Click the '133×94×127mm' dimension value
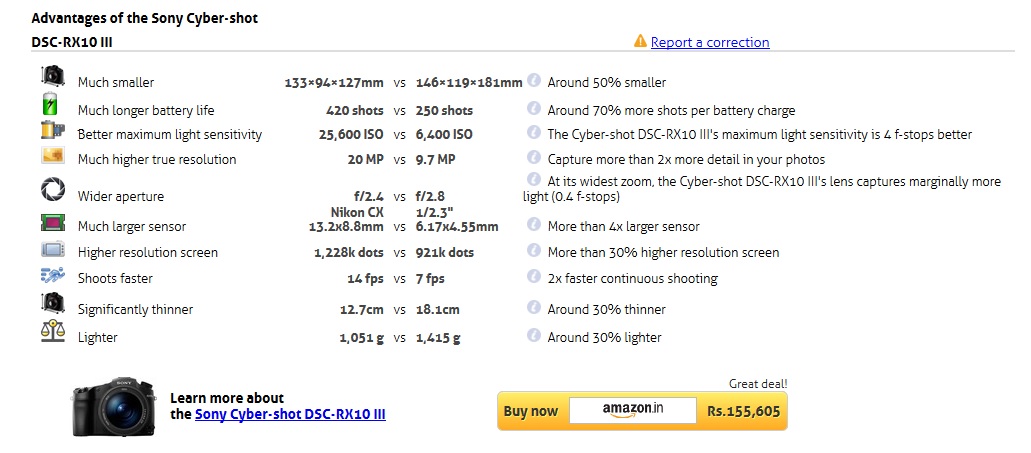The width and height of the screenshot is (1031, 453). 334,83
